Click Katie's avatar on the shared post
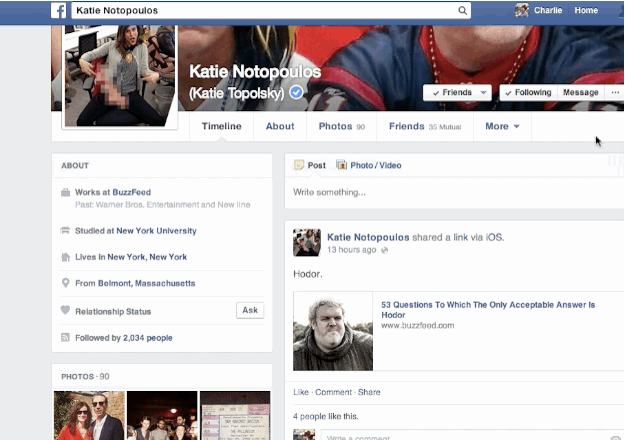Screen dimensions: 625x440 (x=307, y=243)
